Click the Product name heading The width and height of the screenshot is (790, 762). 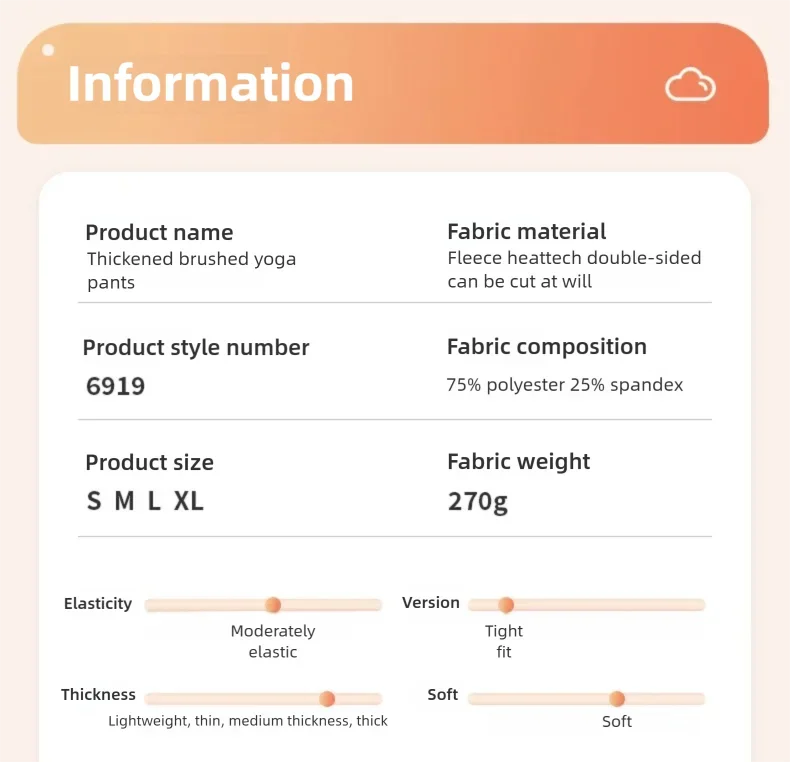click(x=159, y=232)
